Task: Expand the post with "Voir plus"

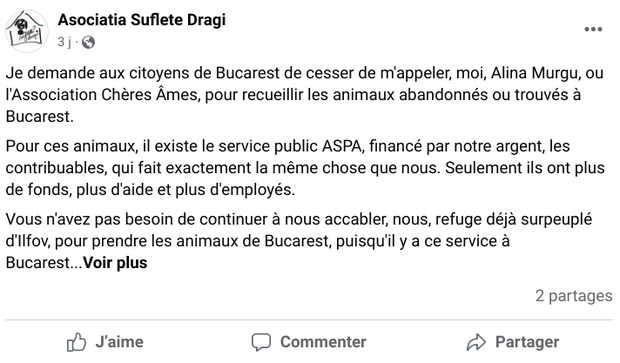Action: [115, 263]
